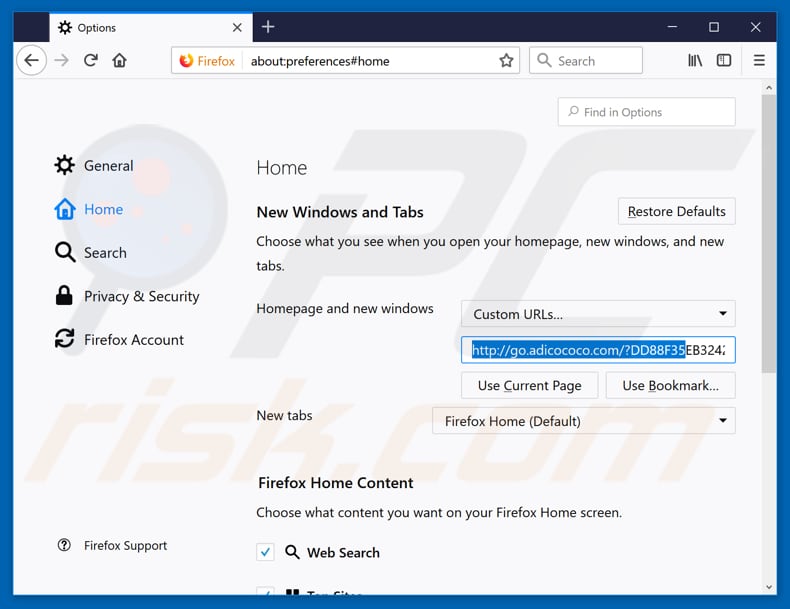Click Use Current Page button
Image resolution: width=790 pixels, height=609 pixels.
[530, 385]
